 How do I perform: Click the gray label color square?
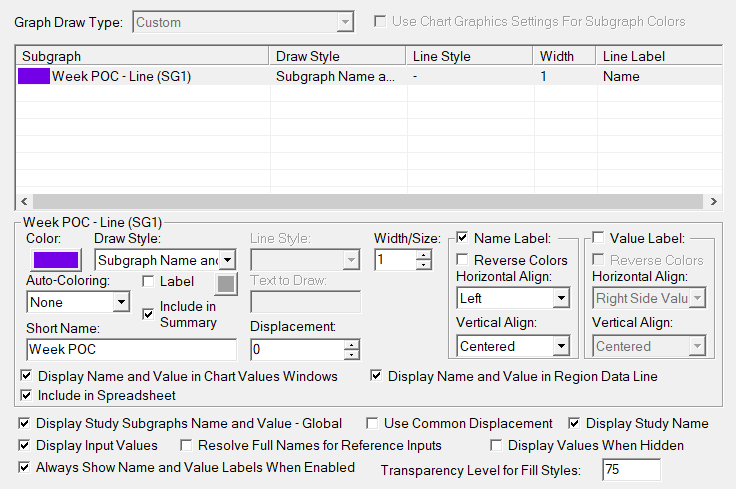[227, 283]
